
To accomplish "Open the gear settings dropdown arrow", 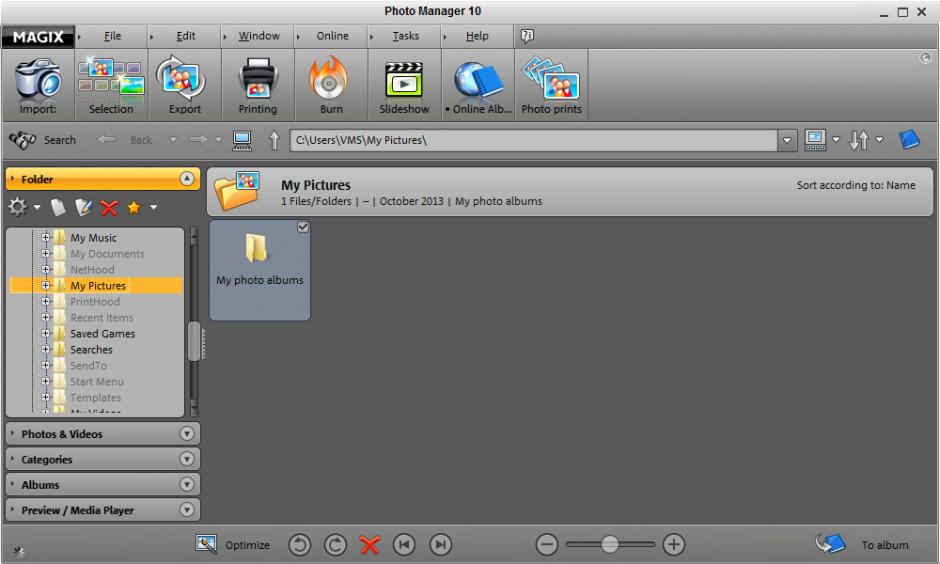I will 37,207.
